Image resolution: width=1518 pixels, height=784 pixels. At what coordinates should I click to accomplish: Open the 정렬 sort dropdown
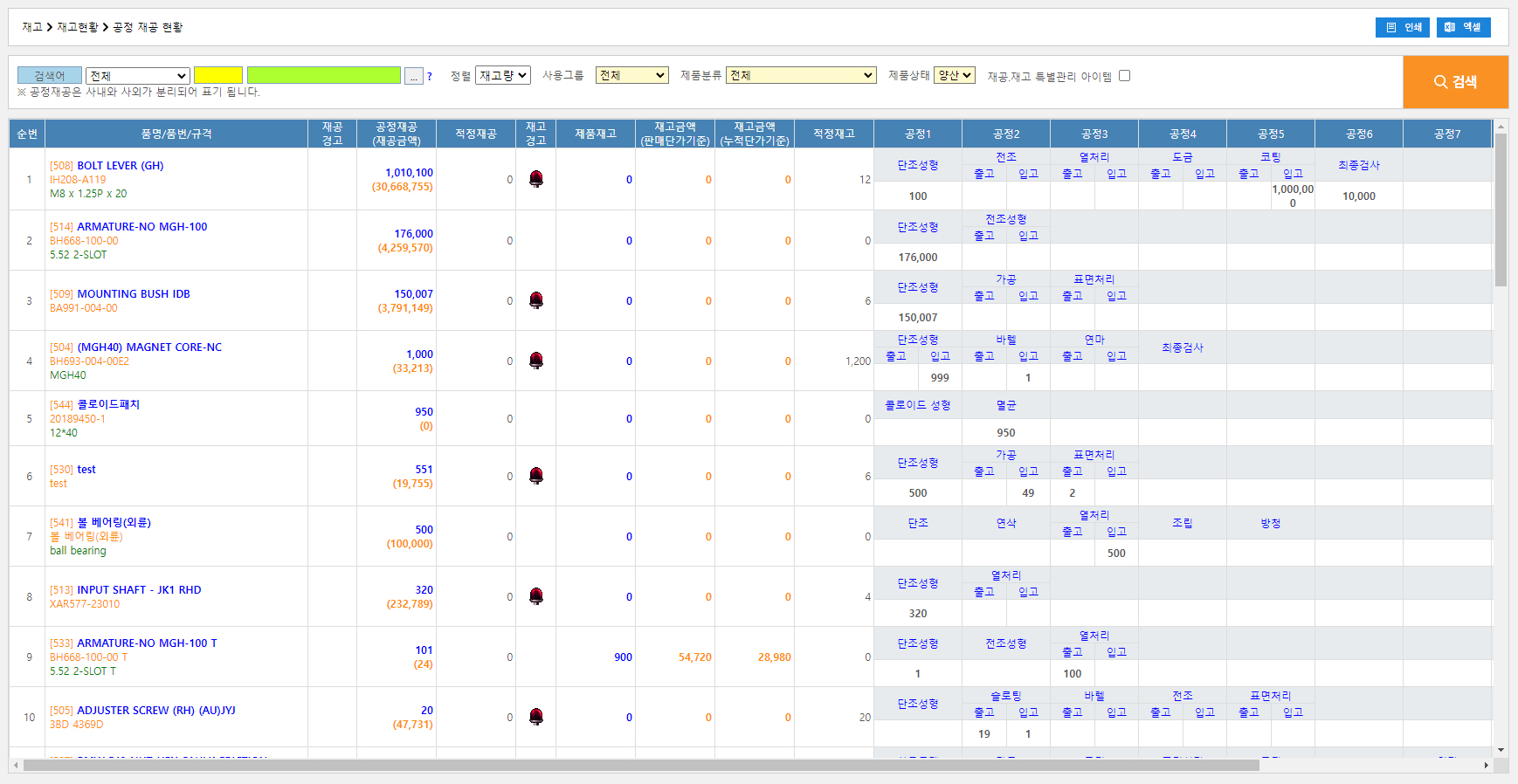pyautogui.click(x=503, y=76)
